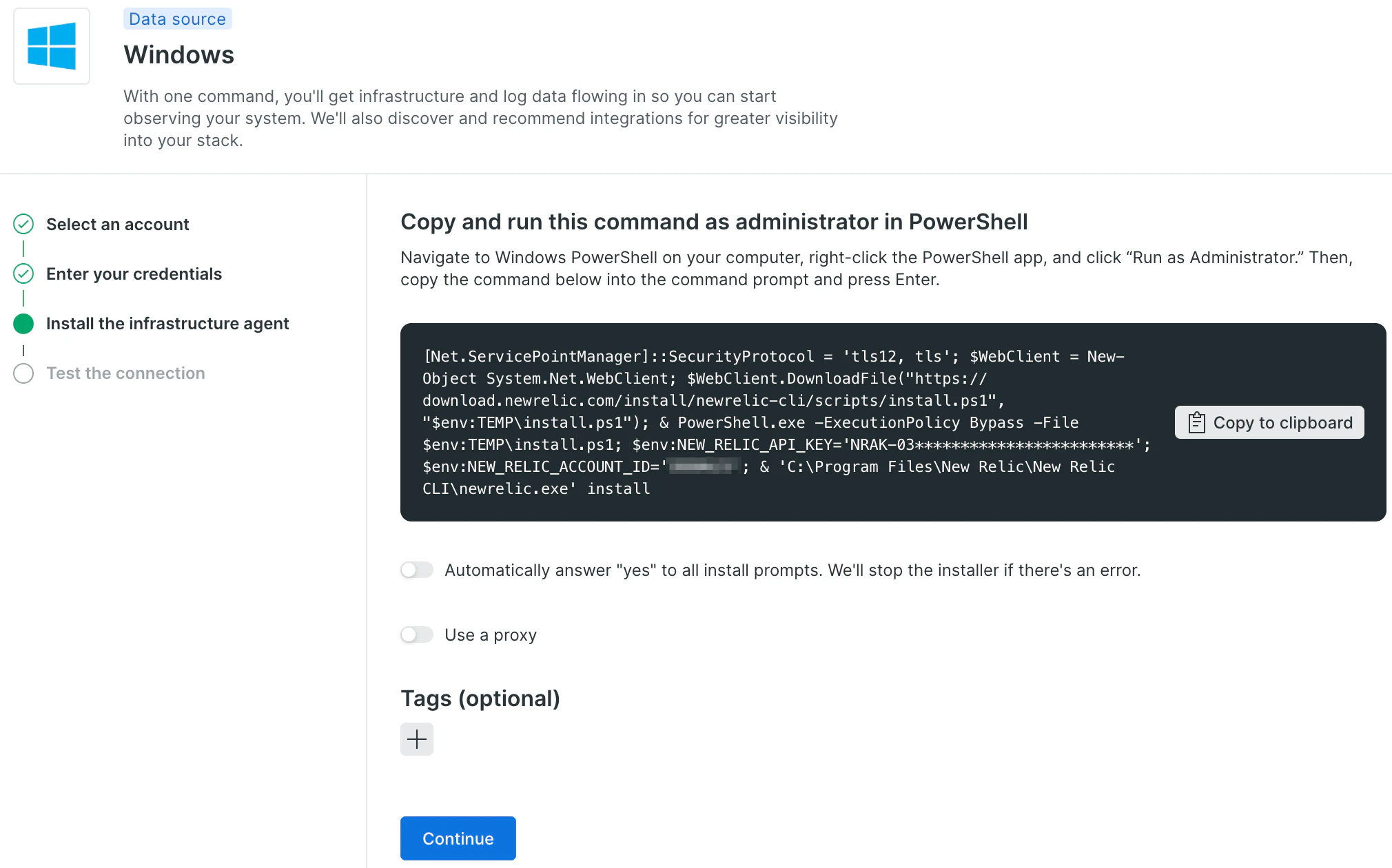Click the Copy to clipboard button text
1392x868 pixels.
pos(1282,422)
